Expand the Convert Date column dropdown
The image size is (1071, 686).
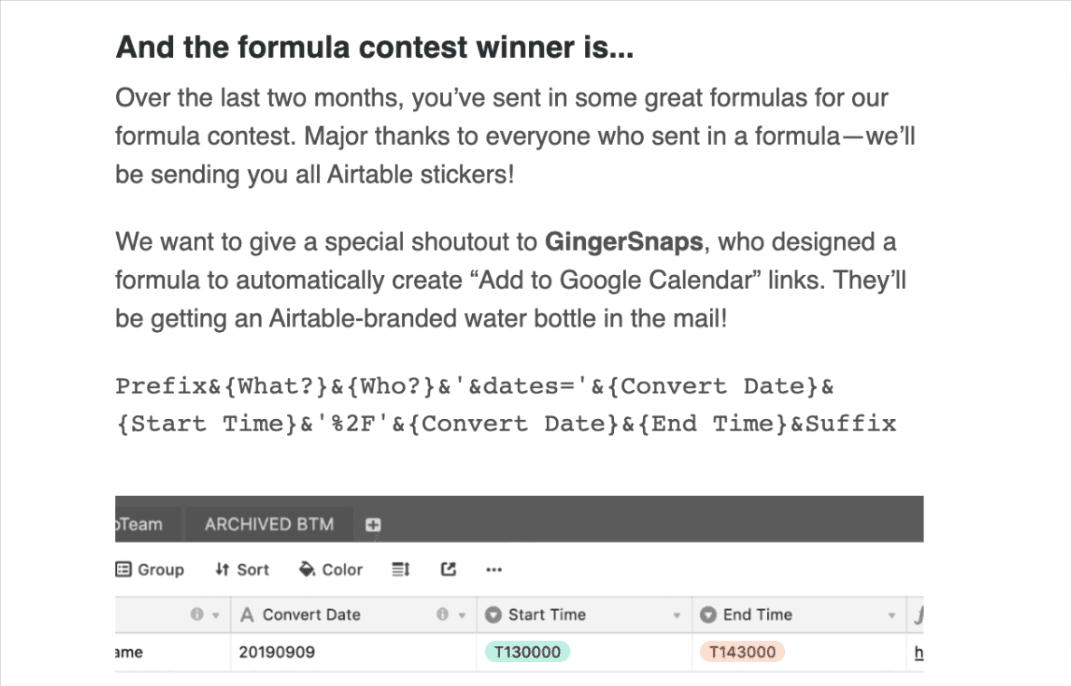463,614
